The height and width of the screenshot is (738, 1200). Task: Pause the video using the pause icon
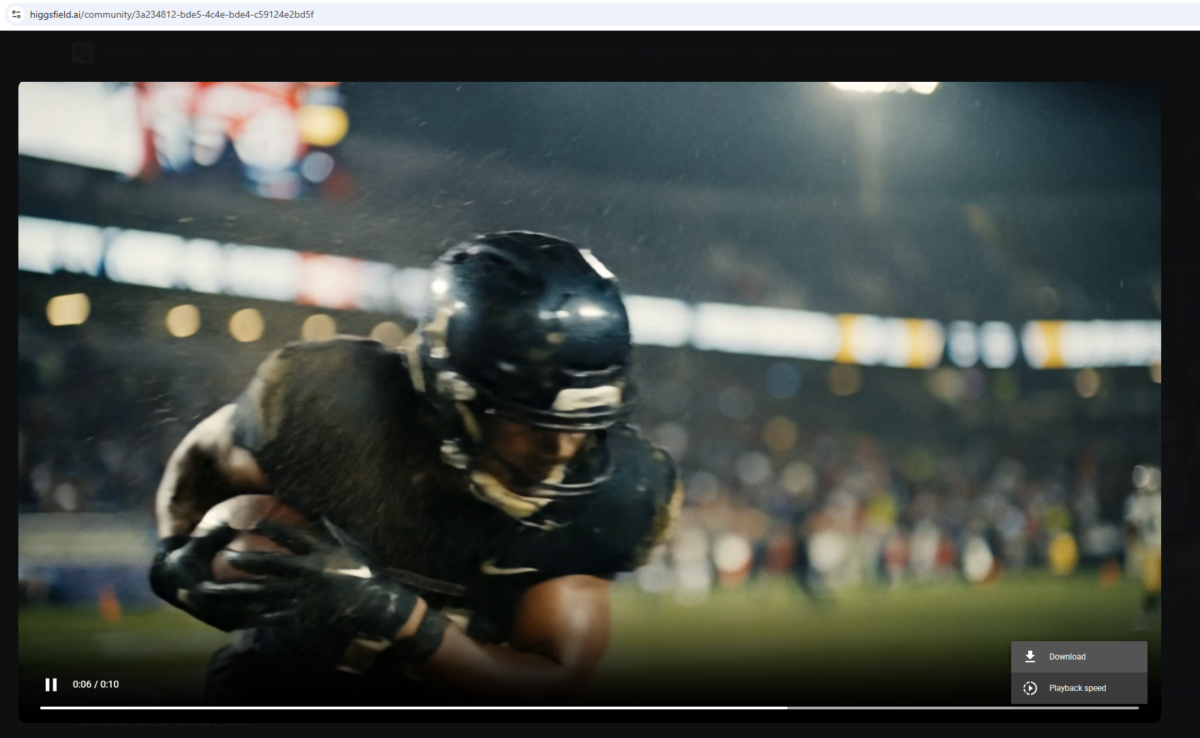point(51,684)
